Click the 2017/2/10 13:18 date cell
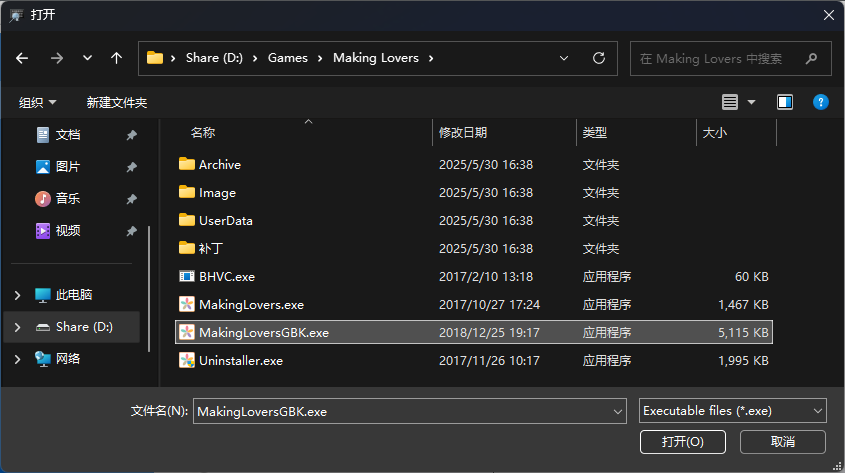Viewport: 845px width, 473px height. pos(486,276)
